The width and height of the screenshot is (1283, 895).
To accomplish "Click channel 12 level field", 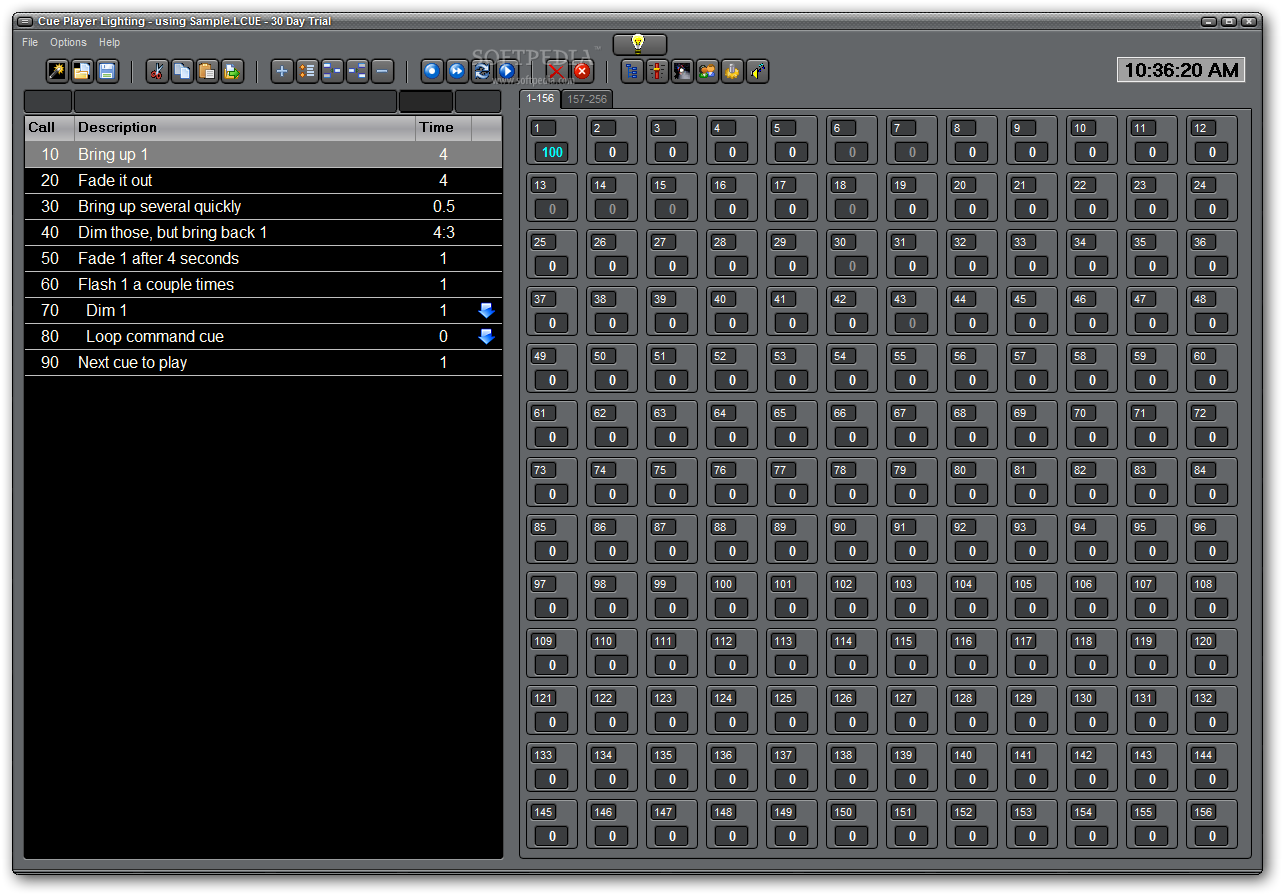I will [x=1212, y=152].
